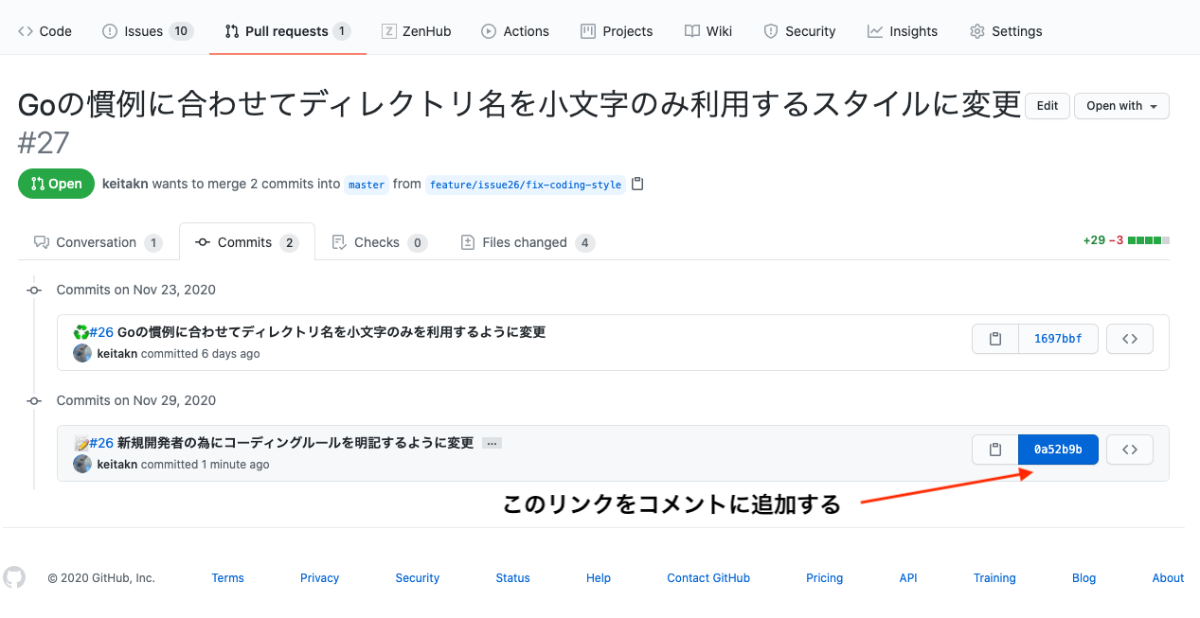The width and height of the screenshot is (1200, 618).
Task: Click keitakn avatar on the Nov 29 commit
Action: (x=82, y=464)
